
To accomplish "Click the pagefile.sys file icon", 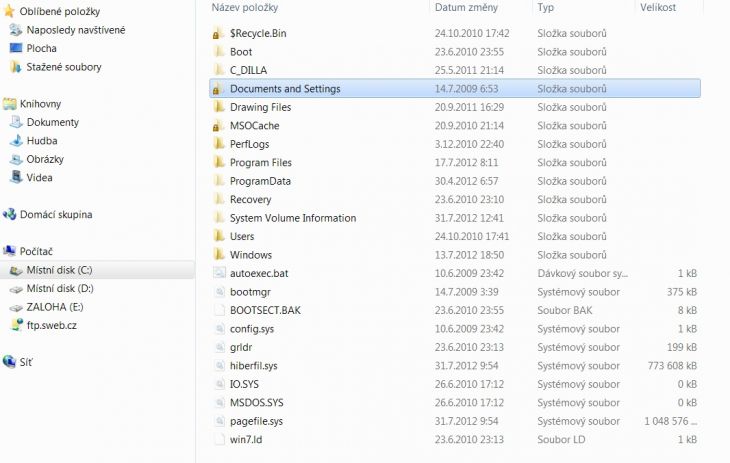I will click(219, 421).
